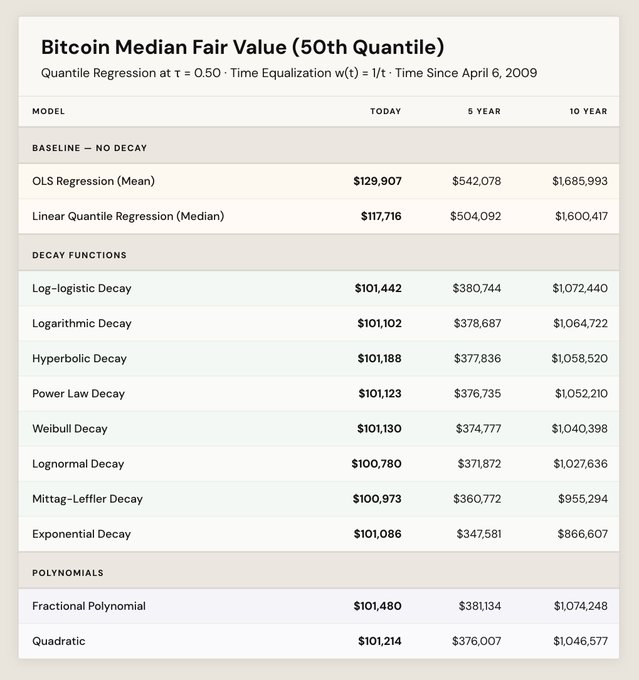Image resolution: width=639 pixels, height=680 pixels.
Task: Select the Mittag-Leffler Decay row label
Action: coord(87,499)
